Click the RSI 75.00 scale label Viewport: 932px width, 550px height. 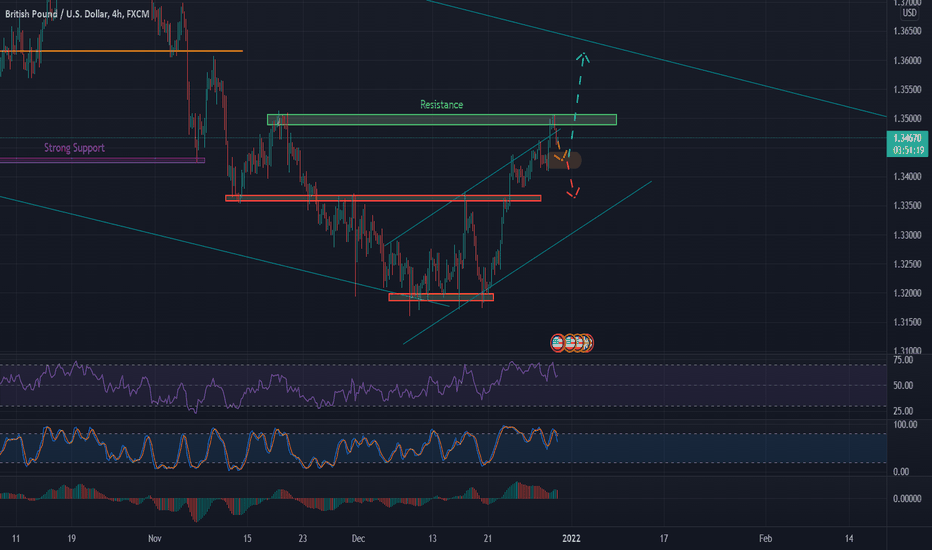click(x=903, y=360)
